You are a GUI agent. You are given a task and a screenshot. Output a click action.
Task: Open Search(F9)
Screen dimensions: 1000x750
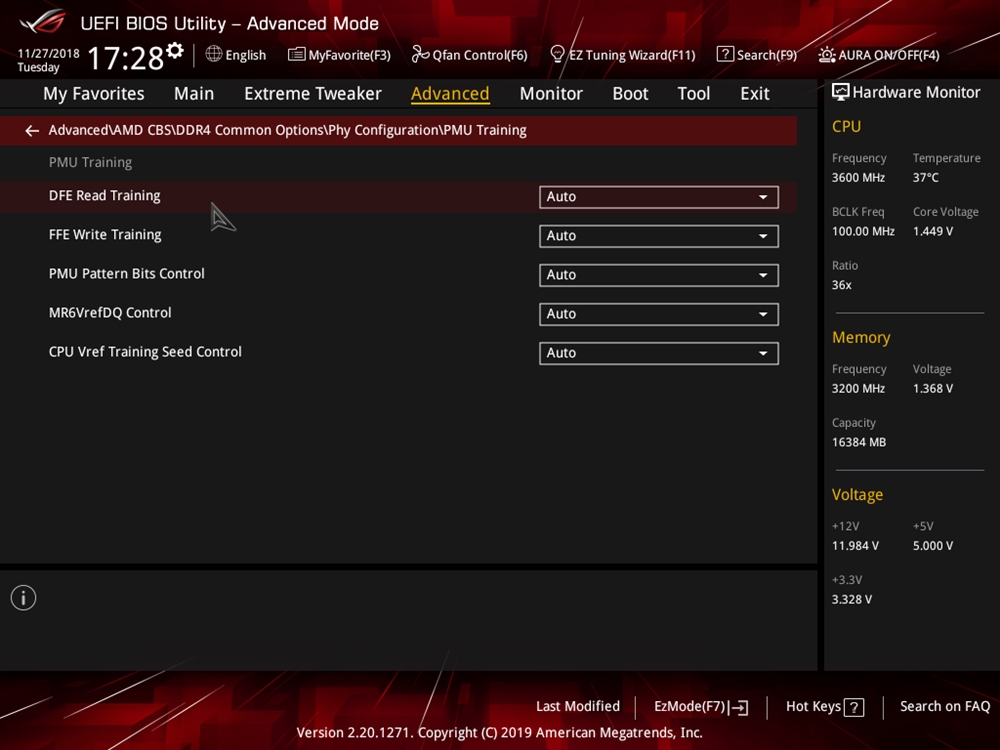(757, 55)
